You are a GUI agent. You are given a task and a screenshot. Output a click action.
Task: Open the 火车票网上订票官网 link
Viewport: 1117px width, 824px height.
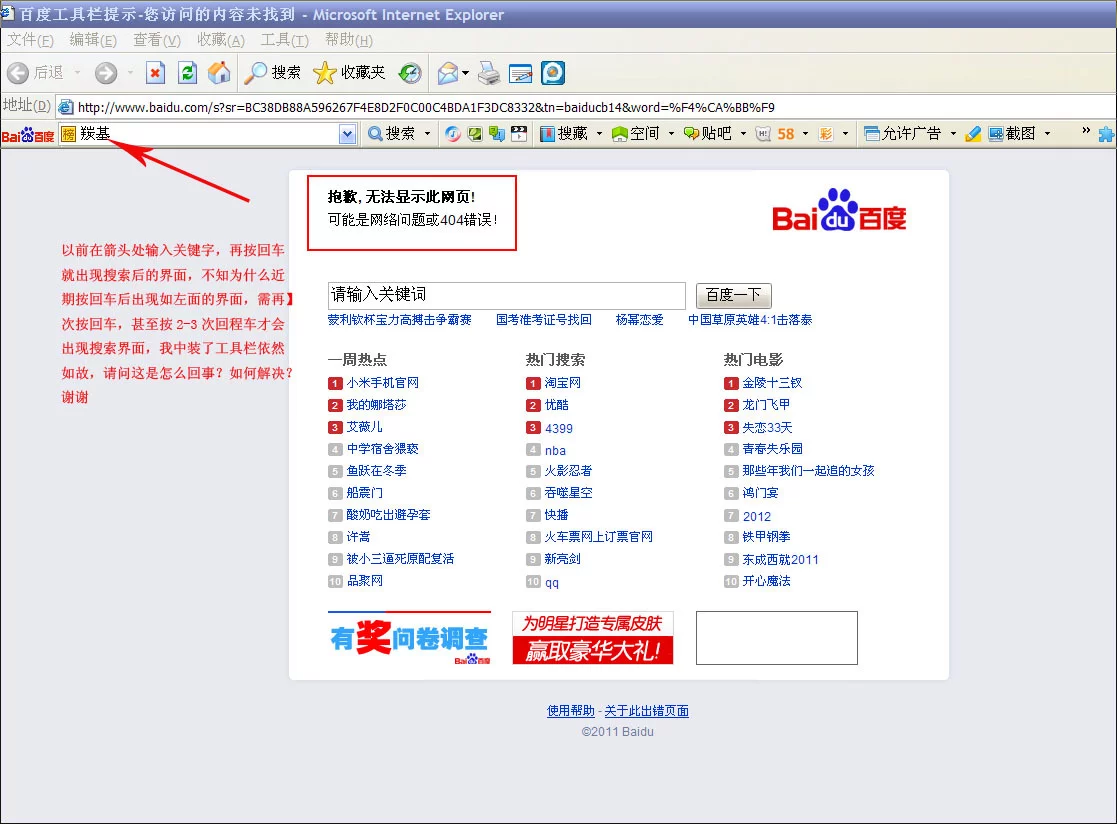coord(598,537)
